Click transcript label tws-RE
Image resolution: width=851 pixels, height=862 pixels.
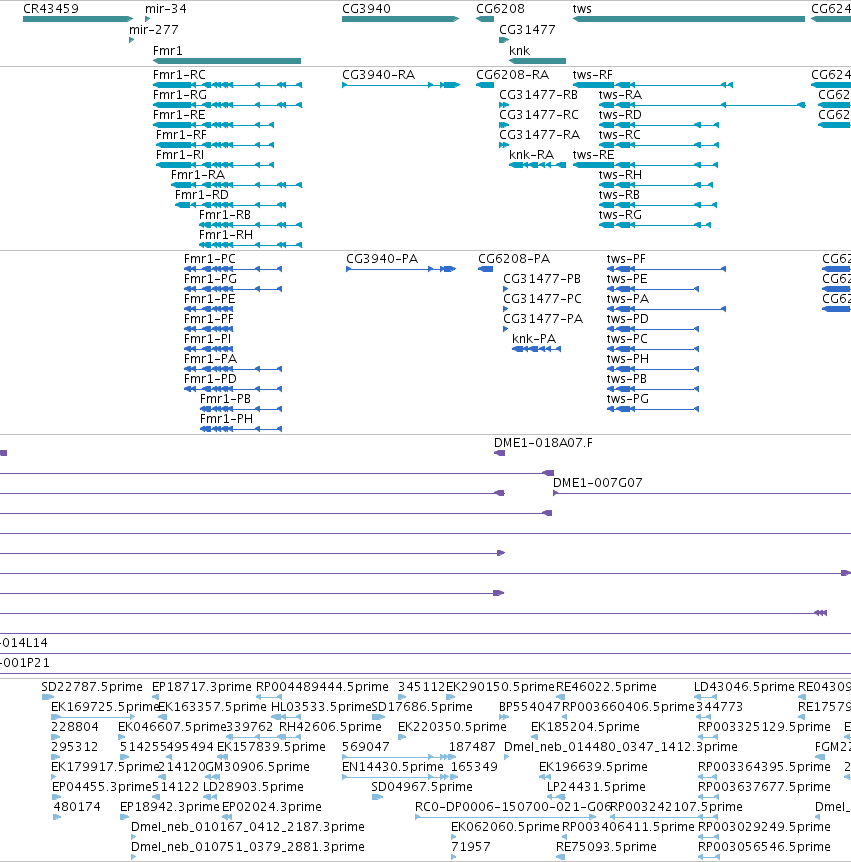tap(593, 154)
